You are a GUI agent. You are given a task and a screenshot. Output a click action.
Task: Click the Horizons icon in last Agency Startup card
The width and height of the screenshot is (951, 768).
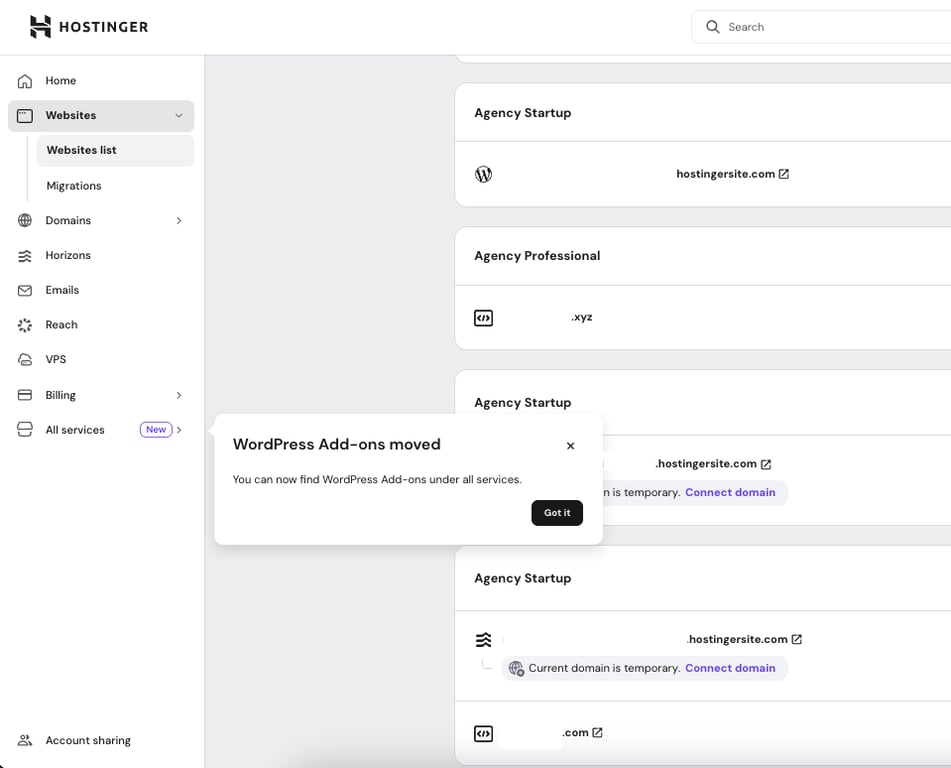coord(483,639)
